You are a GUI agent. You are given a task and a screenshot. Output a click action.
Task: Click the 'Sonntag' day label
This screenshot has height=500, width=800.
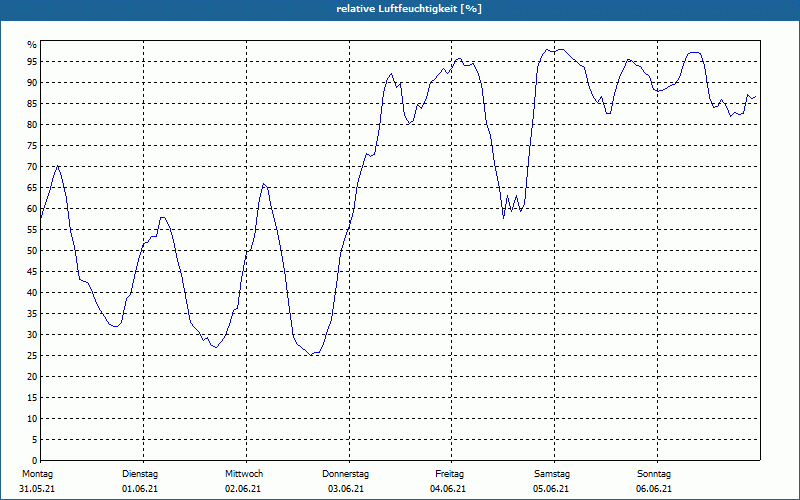[x=654, y=474]
